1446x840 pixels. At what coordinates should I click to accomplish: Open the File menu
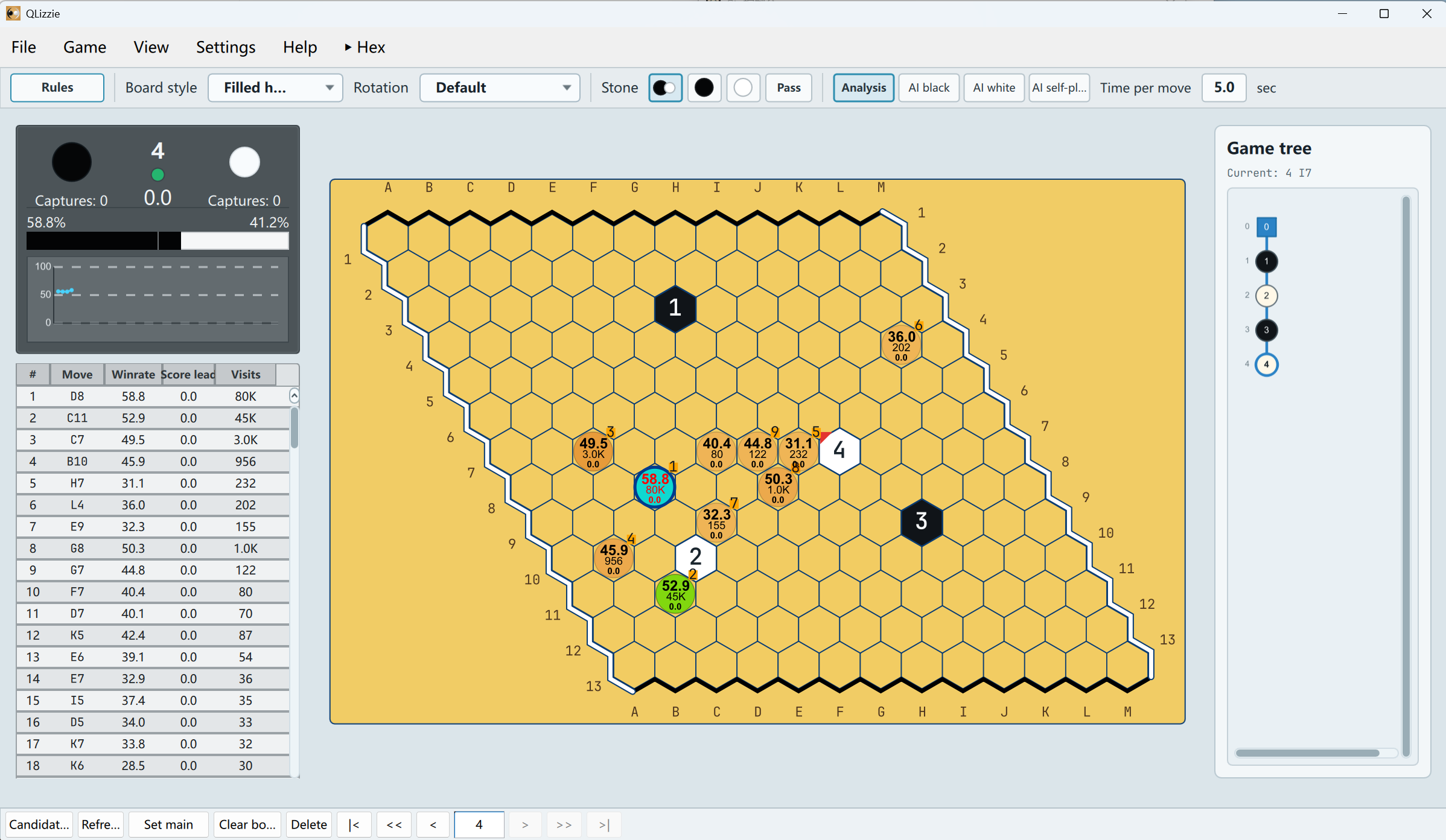point(24,47)
